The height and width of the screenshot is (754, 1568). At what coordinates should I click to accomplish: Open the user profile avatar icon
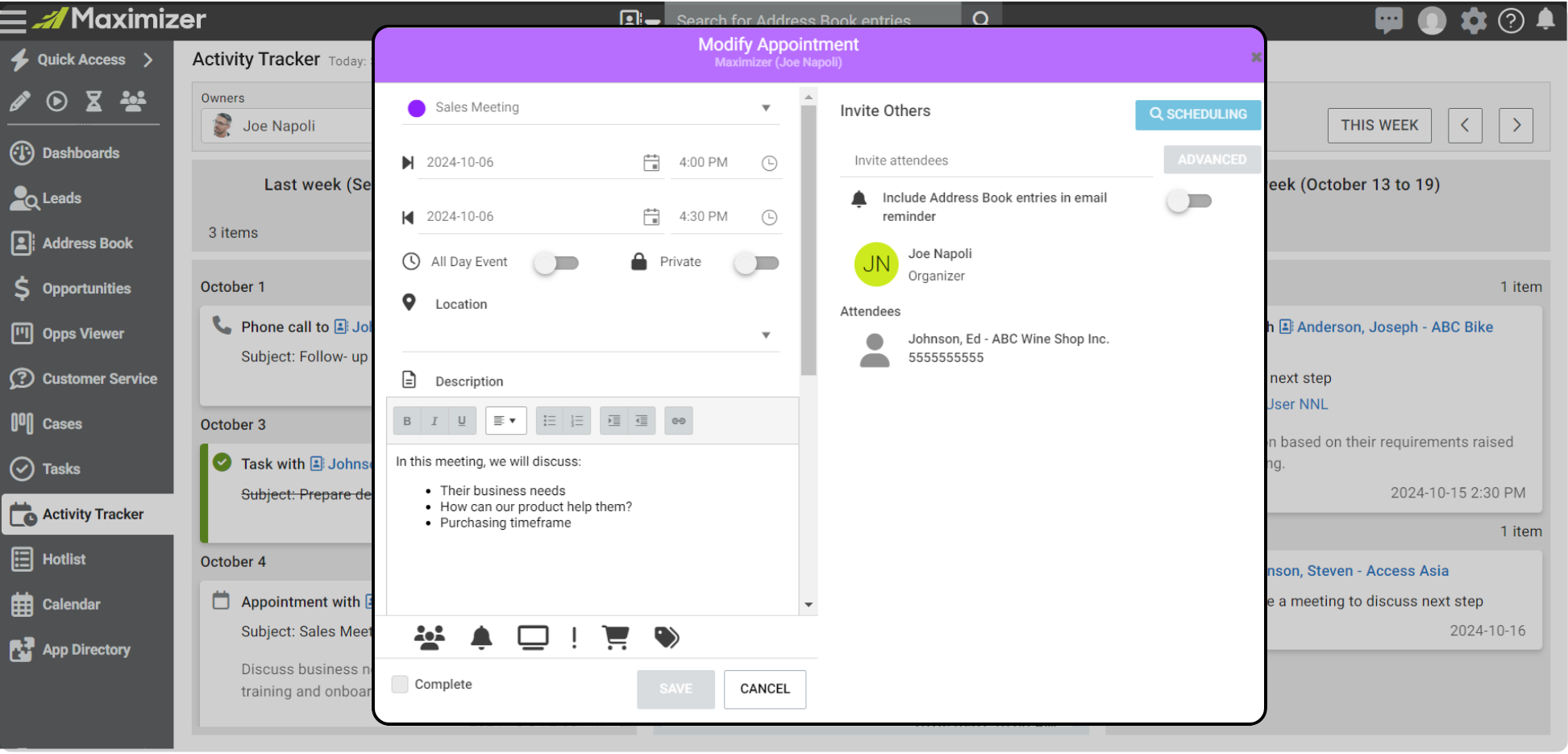(1432, 20)
